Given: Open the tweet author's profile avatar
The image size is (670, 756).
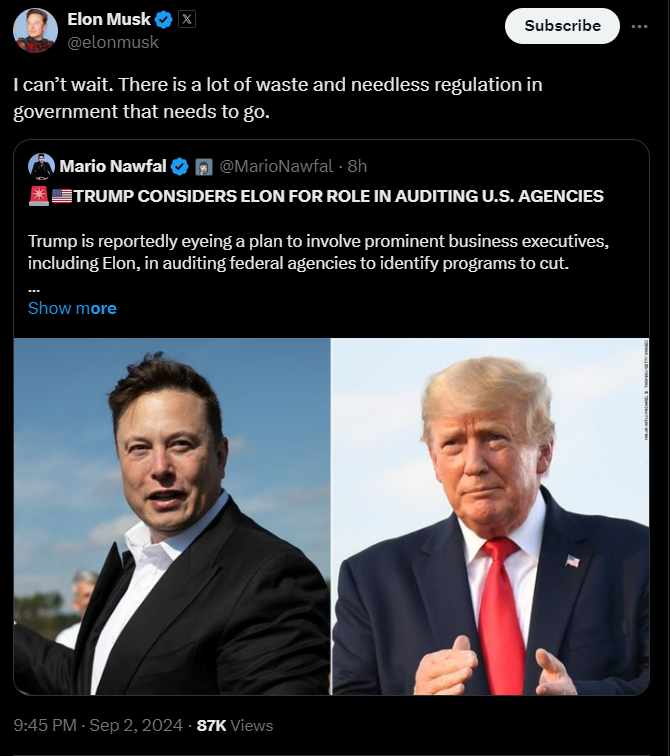Looking at the screenshot, I should point(35,30).
